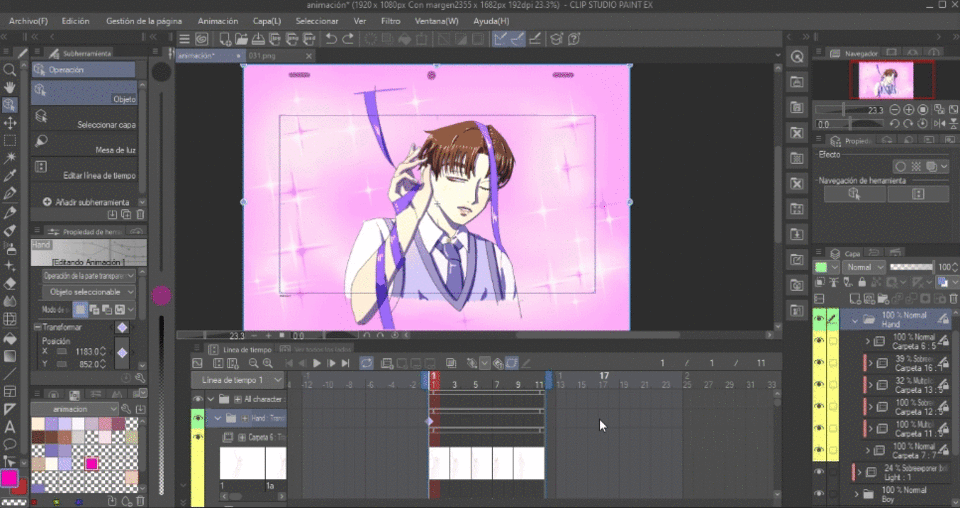Delete subtool with trash icon
The height and width of the screenshot is (508, 960).
tap(141, 214)
